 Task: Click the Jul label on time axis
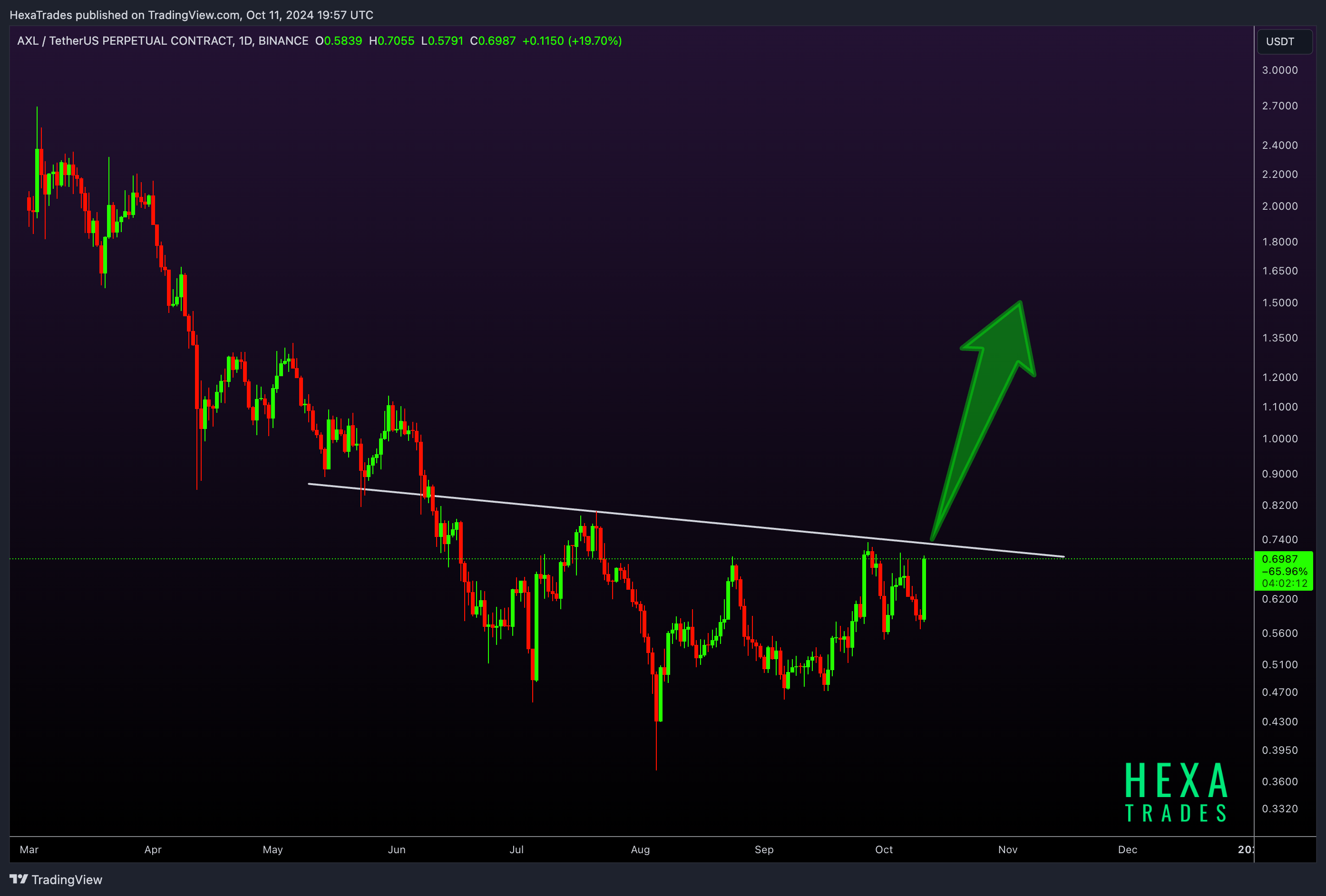(x=517, y=850)
